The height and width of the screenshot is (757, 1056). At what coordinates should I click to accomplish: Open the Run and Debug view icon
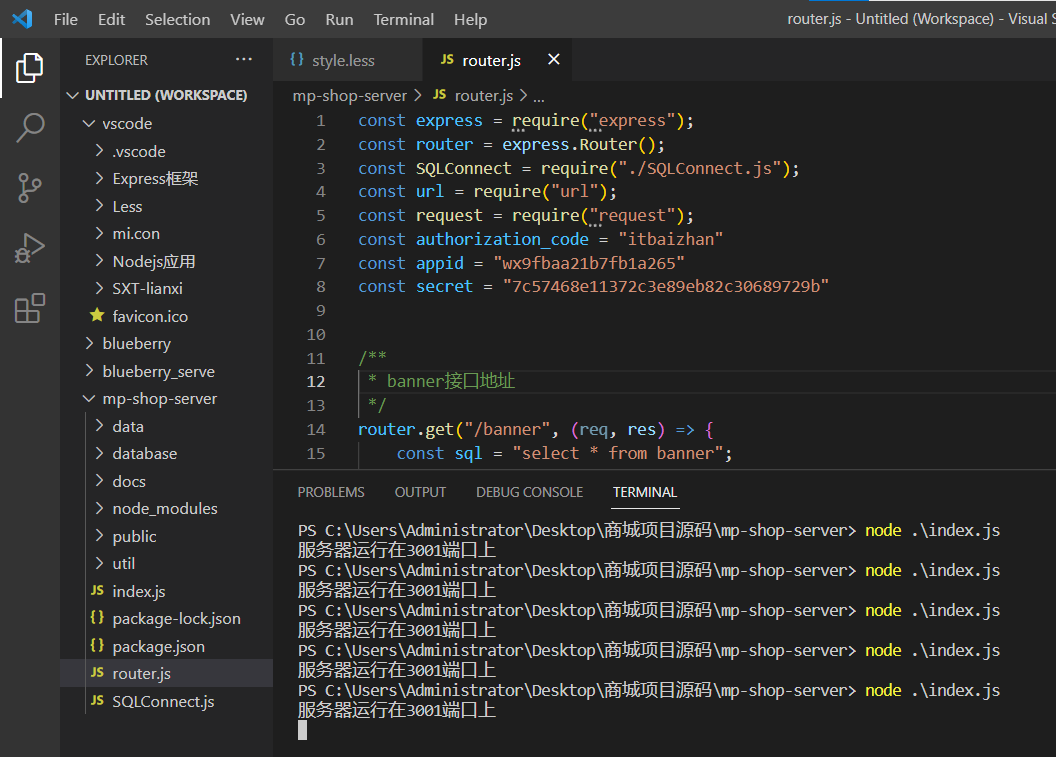pyautogui.click(x=30, y=248)
